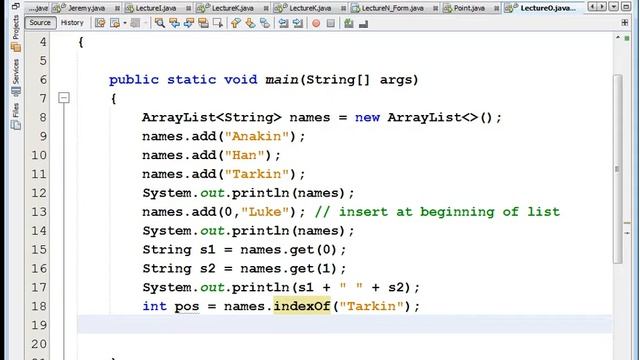The height and width of the screenshot is (360, 640).
Task: Click the "Anakin" string literal
Action: [x=257, y=136]
